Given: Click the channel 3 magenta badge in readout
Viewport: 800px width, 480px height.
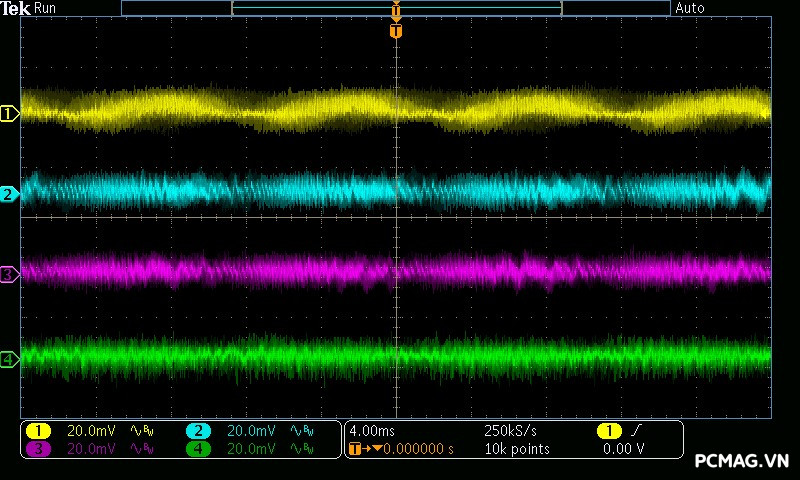Looking at the screenshot, I should [x=38, y=449].
